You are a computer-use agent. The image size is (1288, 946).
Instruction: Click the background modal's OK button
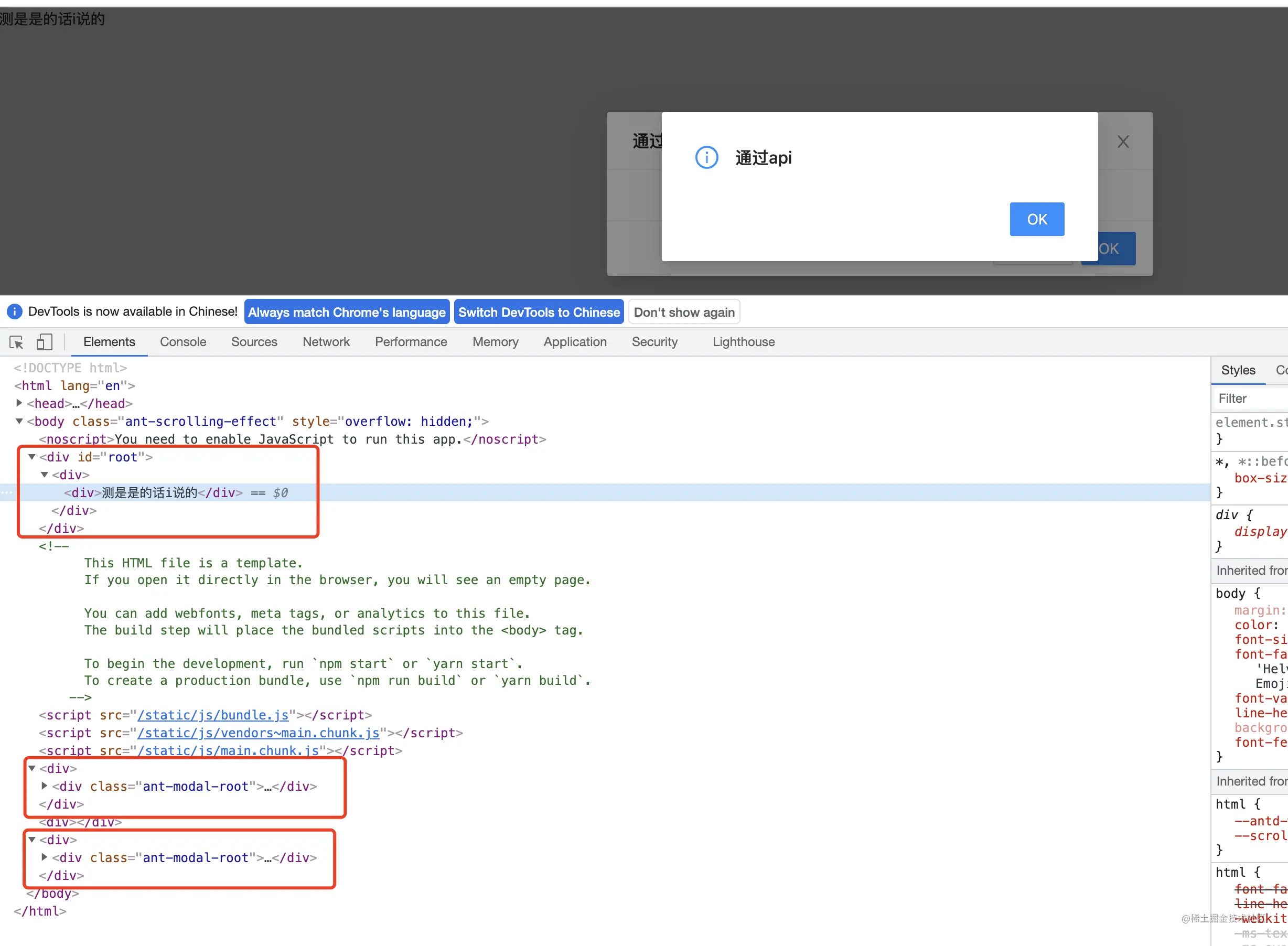(1115, 249)
